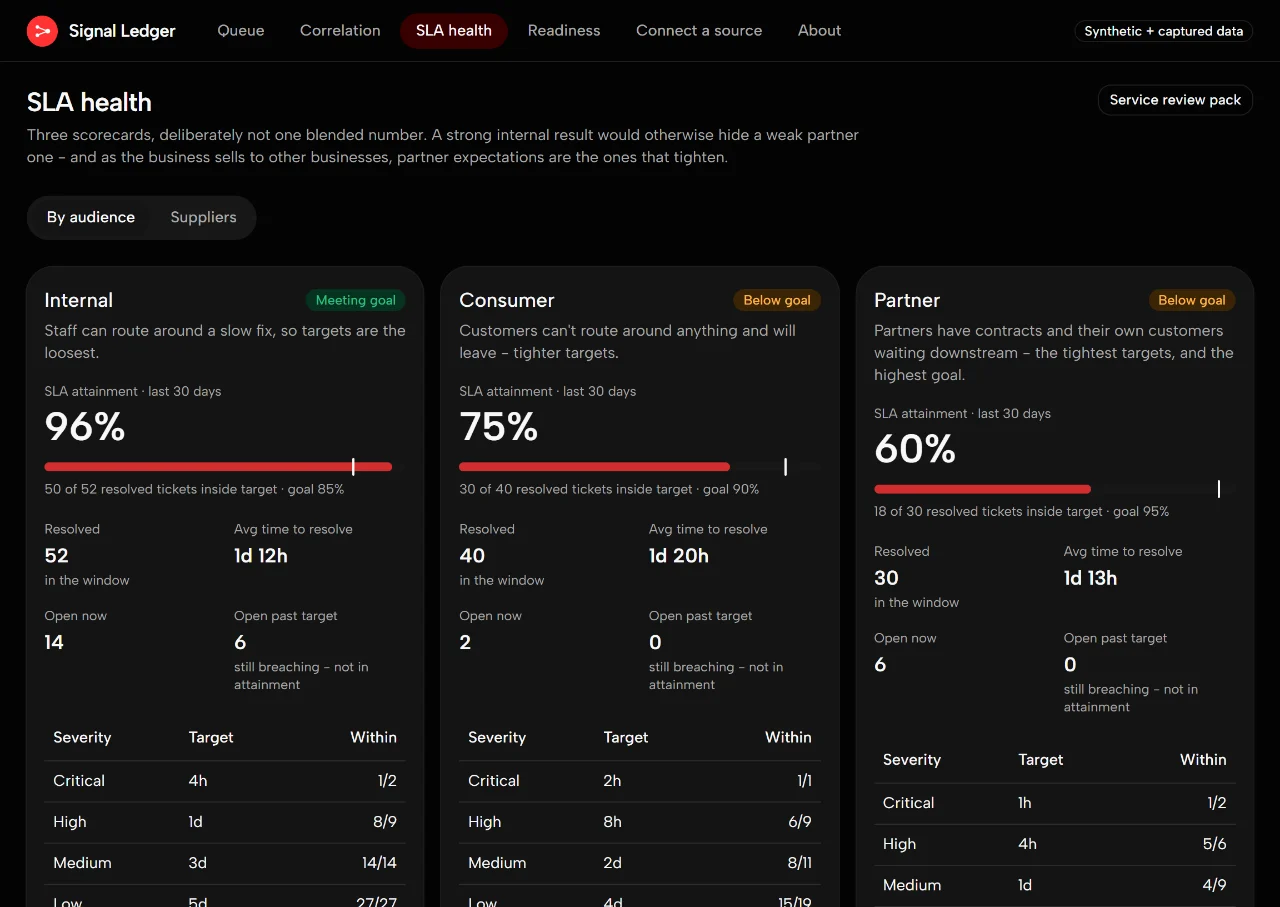Open the Readiness section
The height and width of the screenshot is (907, 1280).
pos(564,31)
